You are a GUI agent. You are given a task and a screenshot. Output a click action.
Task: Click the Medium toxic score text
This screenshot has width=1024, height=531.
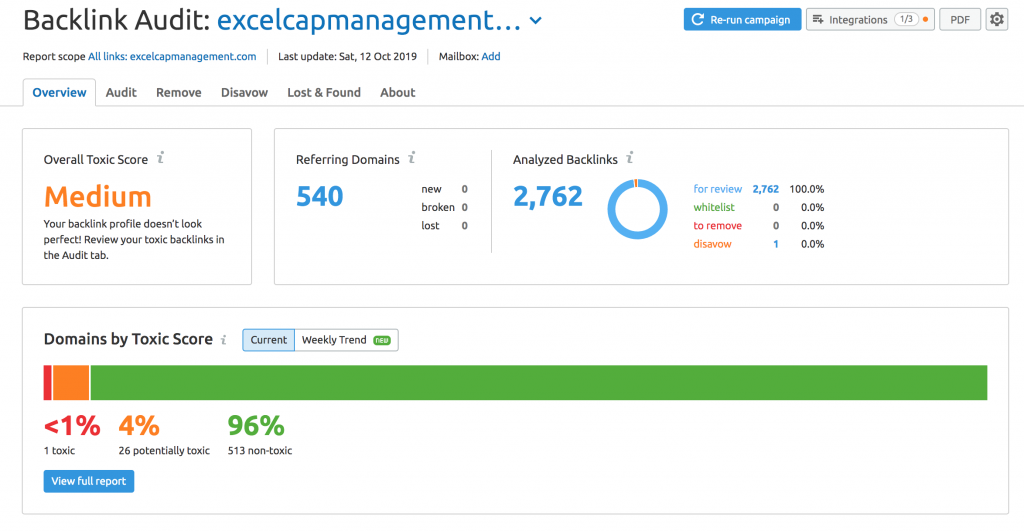(97, 197)
